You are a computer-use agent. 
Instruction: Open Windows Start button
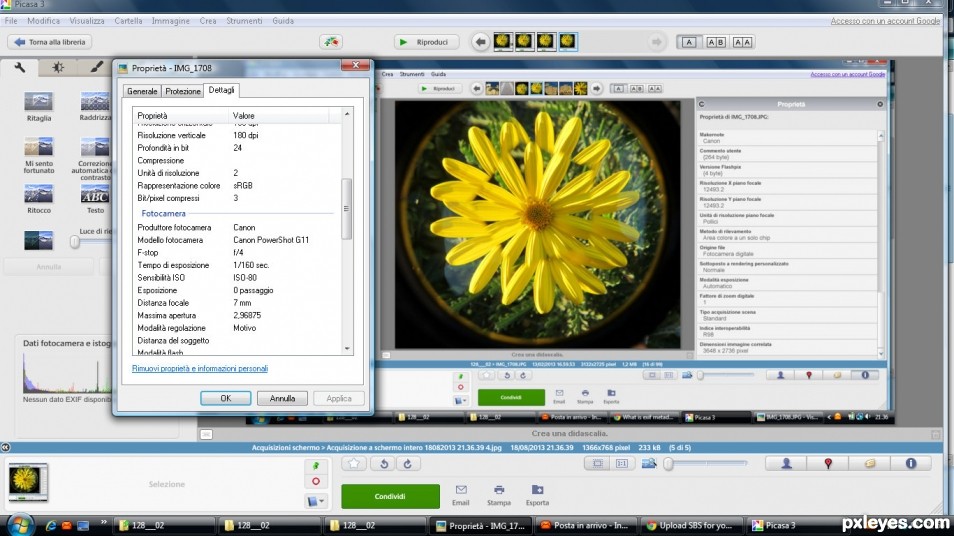(x=20, y=525)
